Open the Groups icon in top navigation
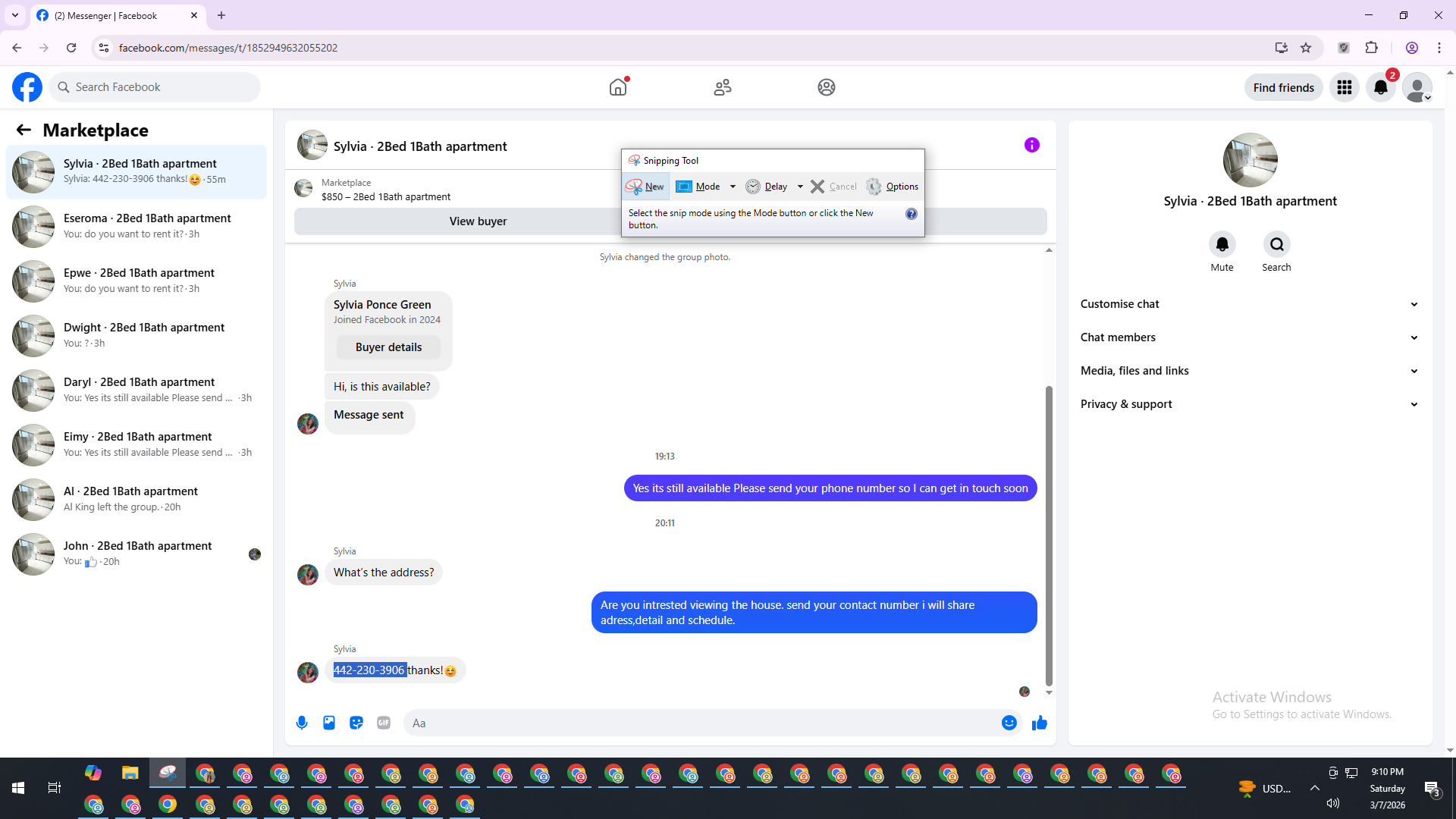The image size is (1456, 819). click(827, 87)
